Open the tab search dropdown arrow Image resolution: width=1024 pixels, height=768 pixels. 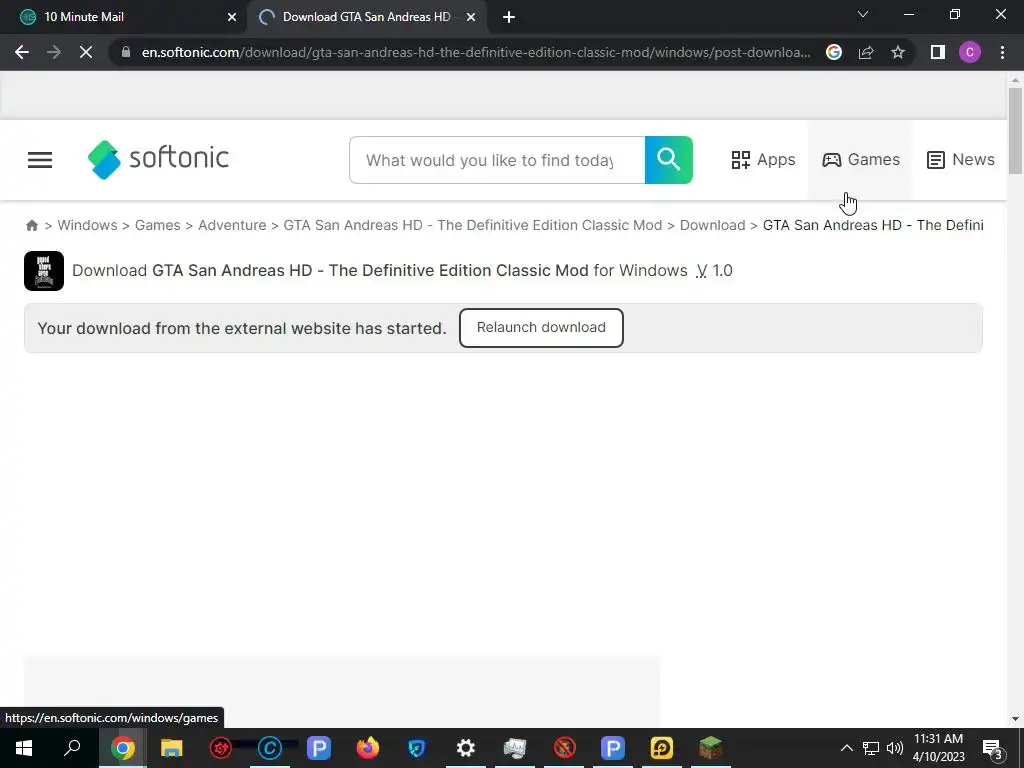pos(863,14)
